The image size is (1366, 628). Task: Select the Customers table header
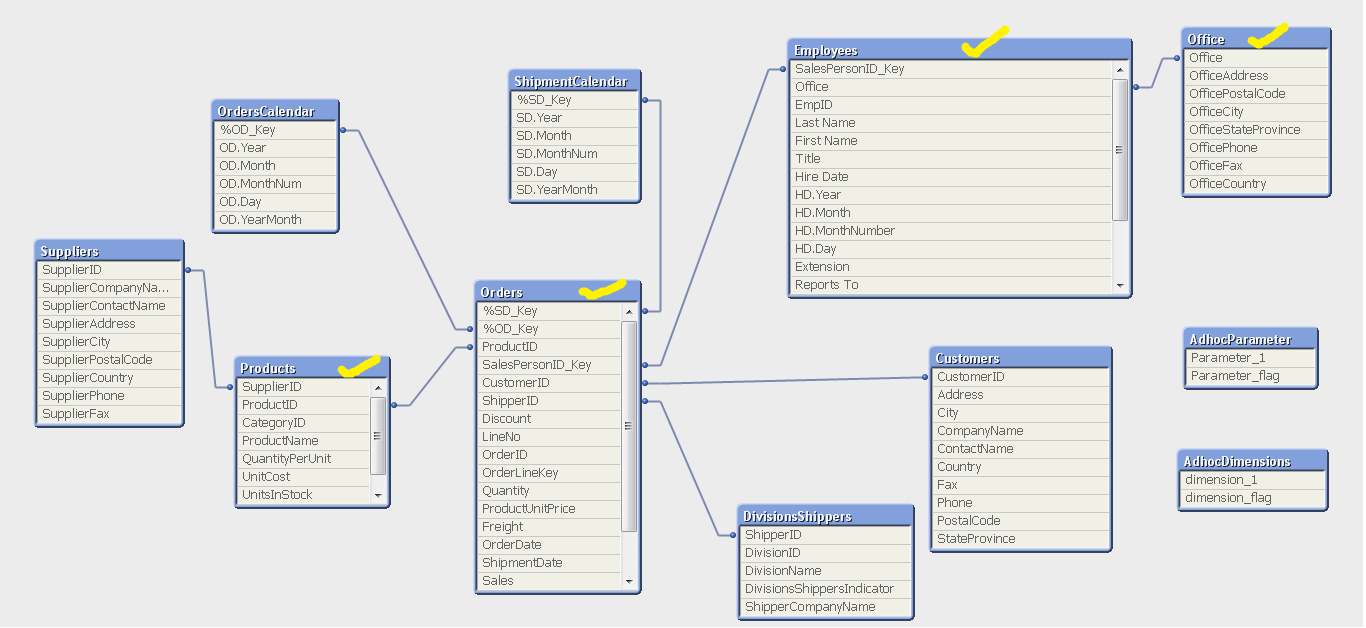click(x=1021, y=357)
